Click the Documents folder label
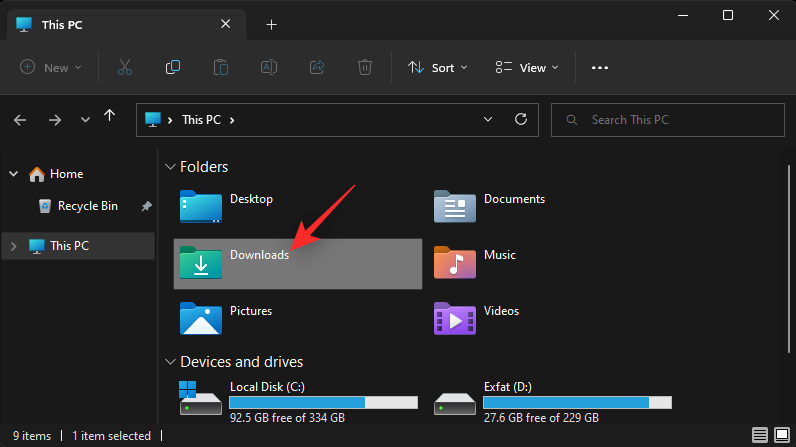The image size is (796, 447). pos(514,199)
